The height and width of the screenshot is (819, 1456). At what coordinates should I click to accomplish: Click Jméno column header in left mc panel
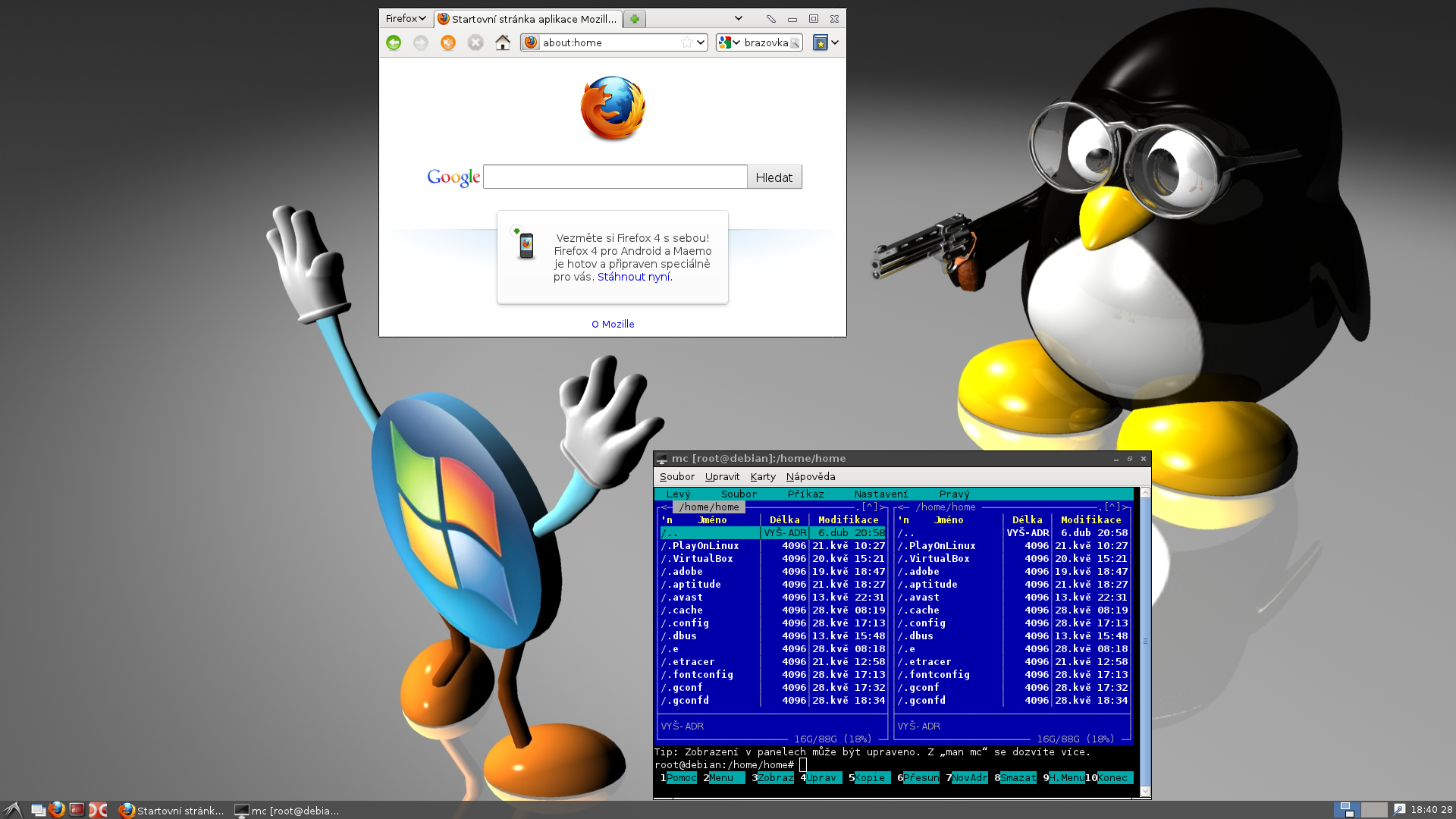712,519
